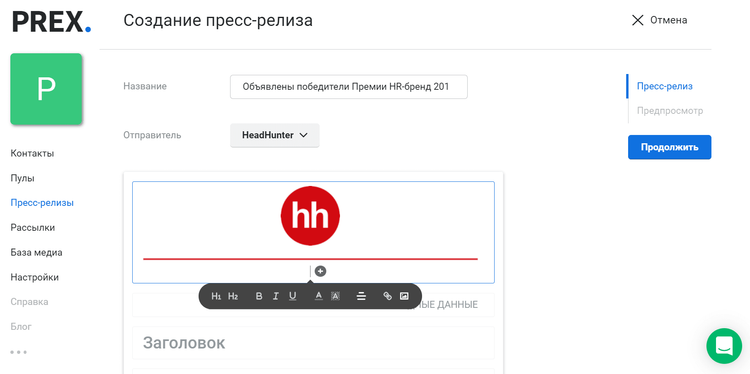Click the Заголовок headline field
The width and height of the screenshot is (750, 374).
tap(313, 343)
